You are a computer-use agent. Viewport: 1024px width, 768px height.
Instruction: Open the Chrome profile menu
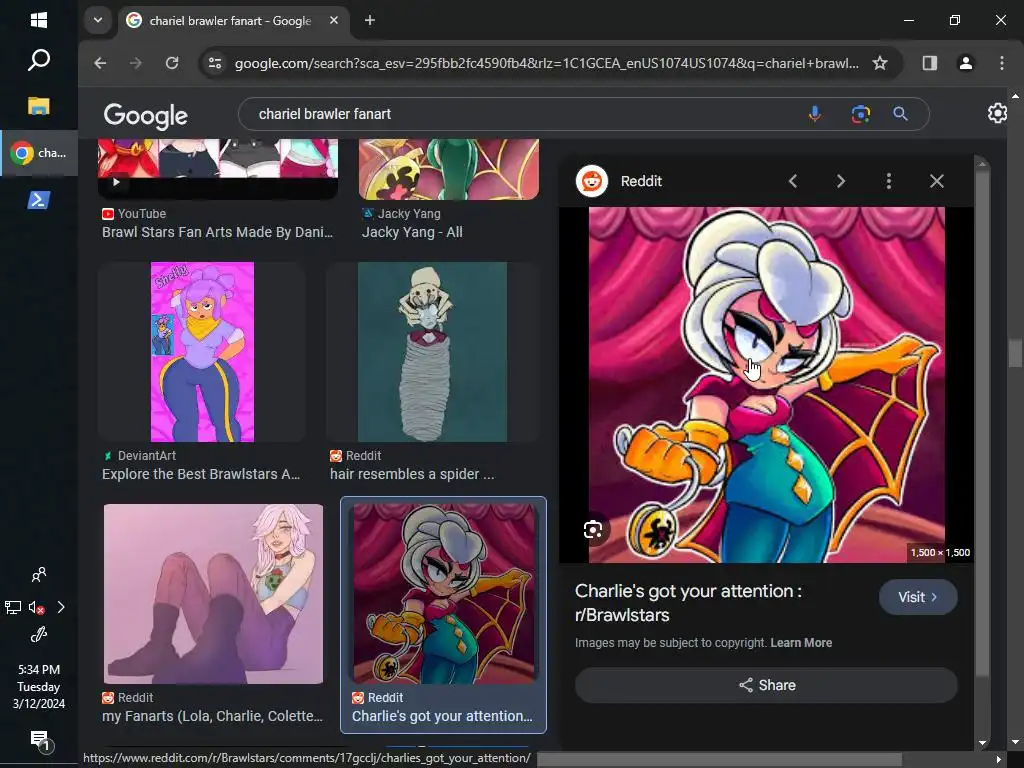pos(965,63)
